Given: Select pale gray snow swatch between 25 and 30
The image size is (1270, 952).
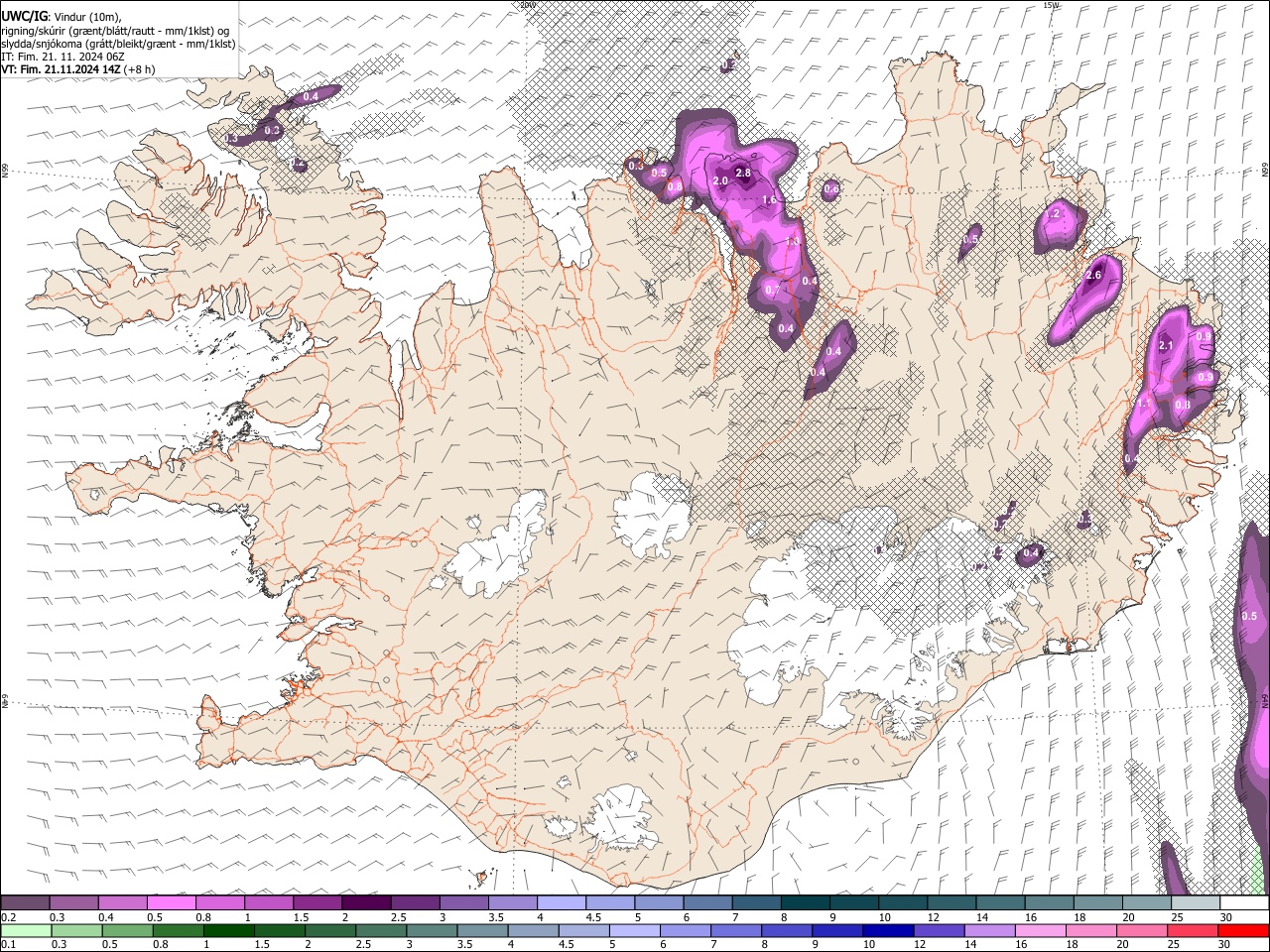Looking at the screenshot, I should pos(1195,903).
